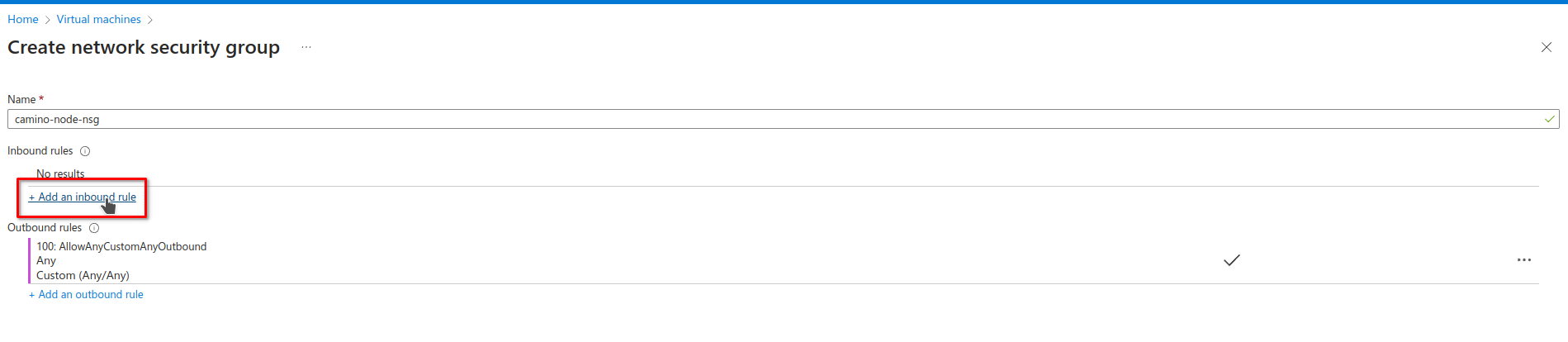Add an inbound rule
The width and height of the screenshot is (1568, 342).
click(83, 197)
